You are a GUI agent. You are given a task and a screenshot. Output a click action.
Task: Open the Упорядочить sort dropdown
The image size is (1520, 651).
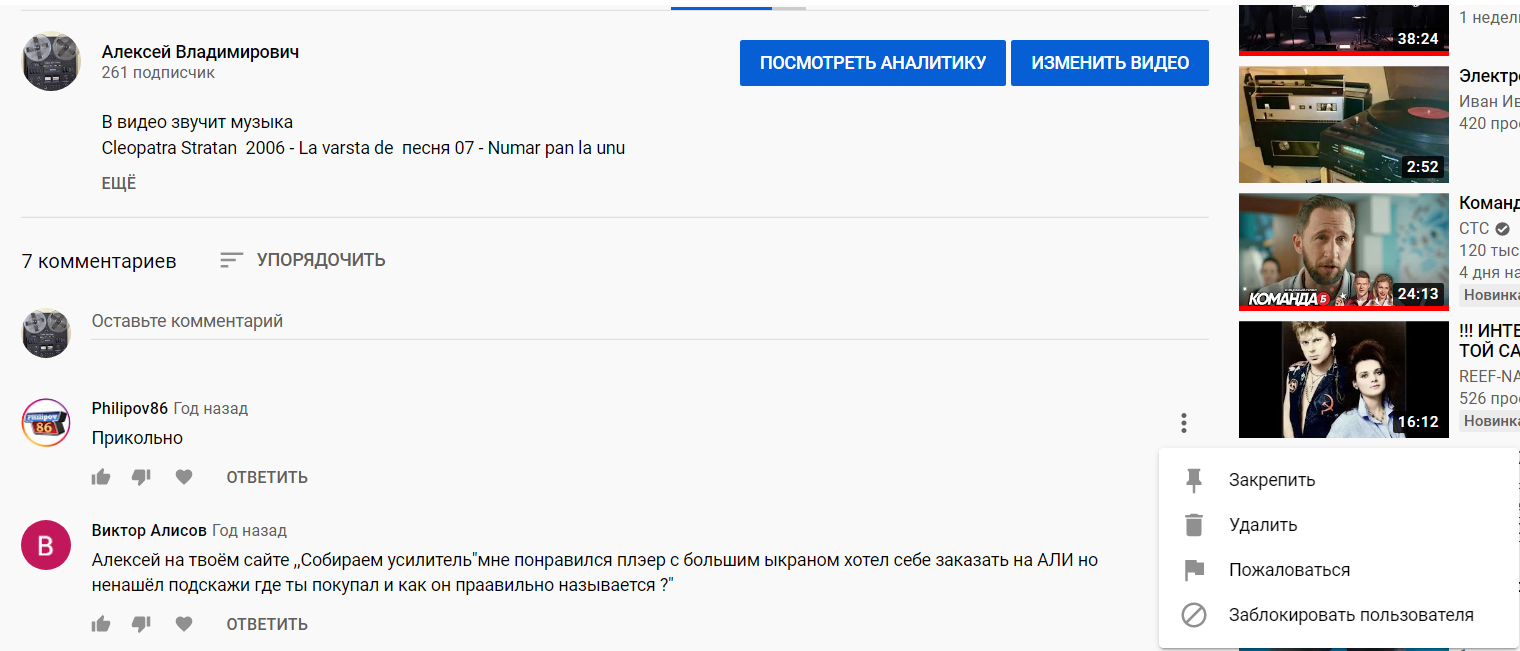[303, 260]
